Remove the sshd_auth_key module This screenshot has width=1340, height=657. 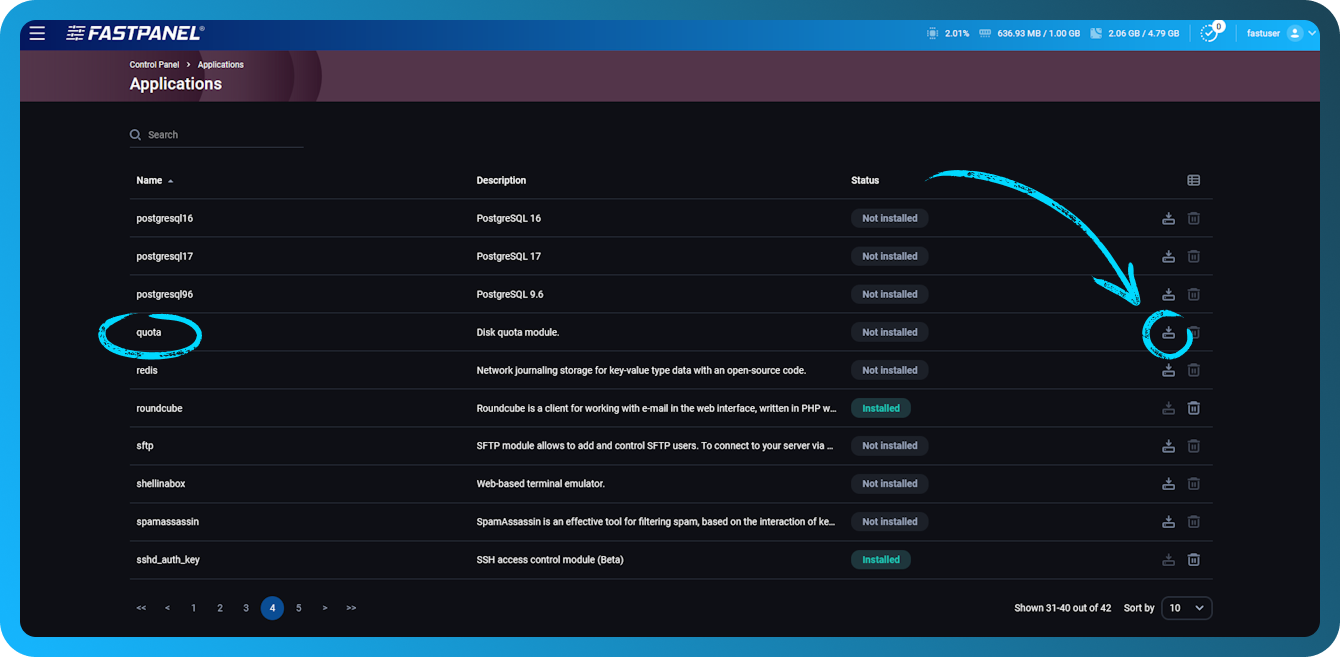tap(1193, 559)
